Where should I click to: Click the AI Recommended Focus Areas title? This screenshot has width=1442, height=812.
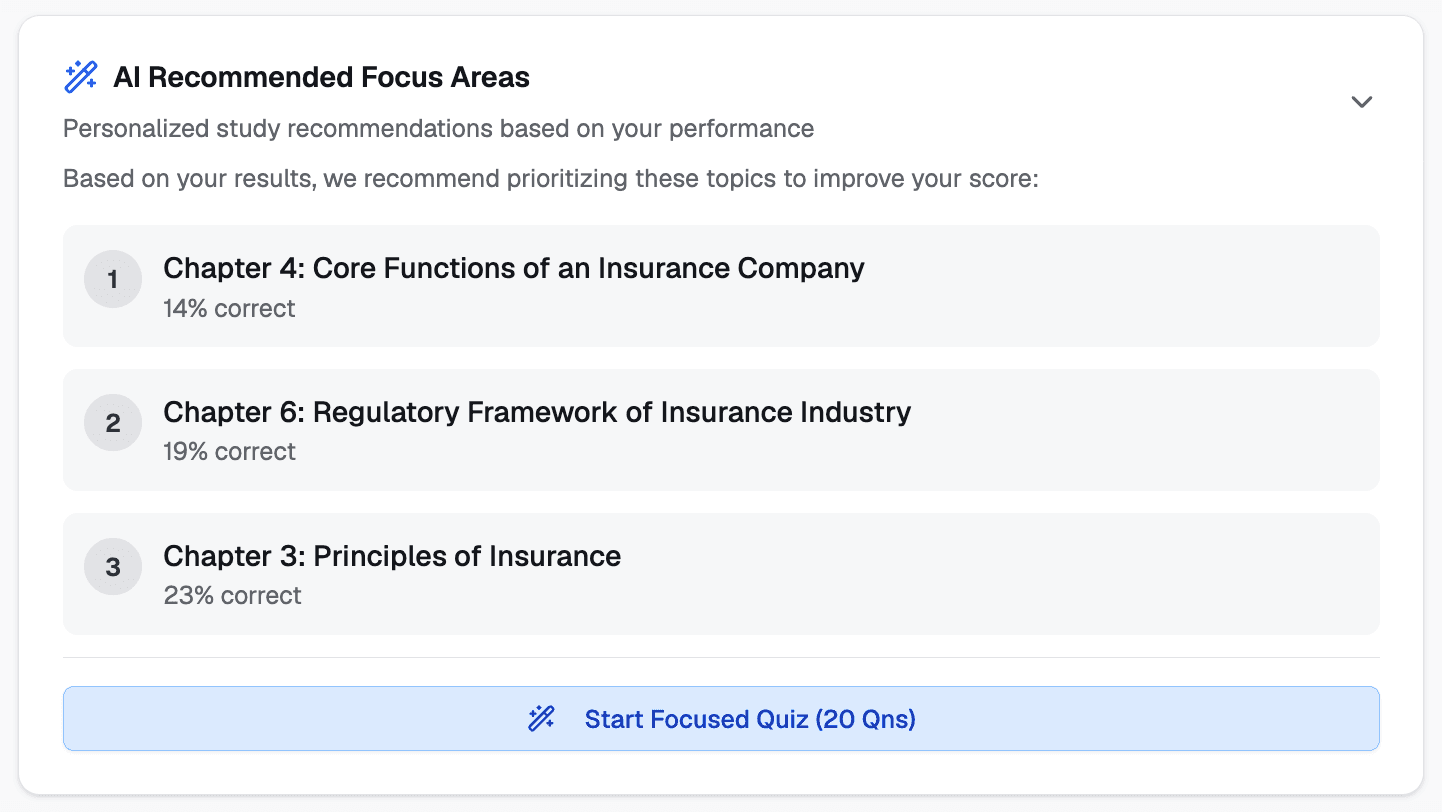pyautogui.click(x=322, y=77)
